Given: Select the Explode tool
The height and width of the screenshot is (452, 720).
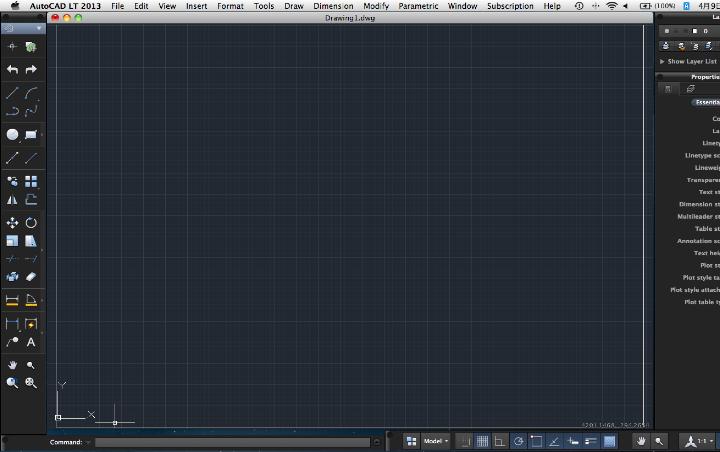Looking at the screenshot, I should coord(12,277).
